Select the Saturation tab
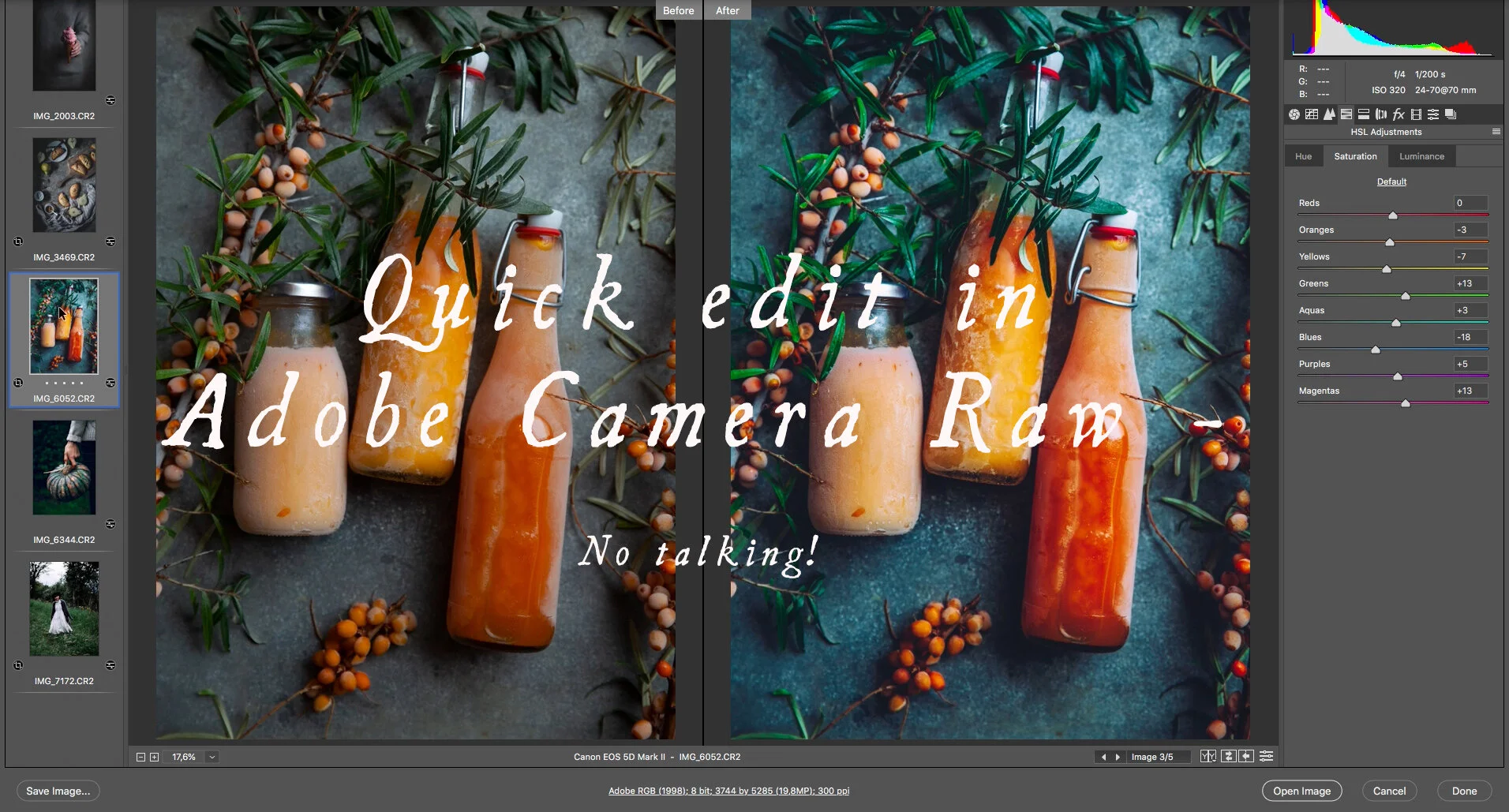1509x812 pixels. [x=1355, y=156]
